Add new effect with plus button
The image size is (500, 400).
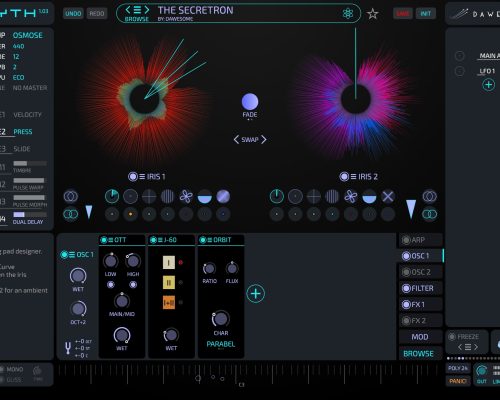pos(256,294)
